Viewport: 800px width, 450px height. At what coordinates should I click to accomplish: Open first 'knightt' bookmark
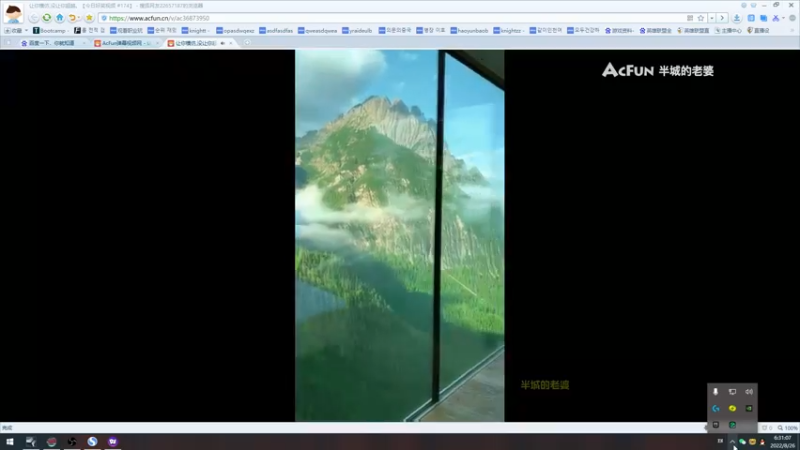pyautogui.click(x=195, y=31)
